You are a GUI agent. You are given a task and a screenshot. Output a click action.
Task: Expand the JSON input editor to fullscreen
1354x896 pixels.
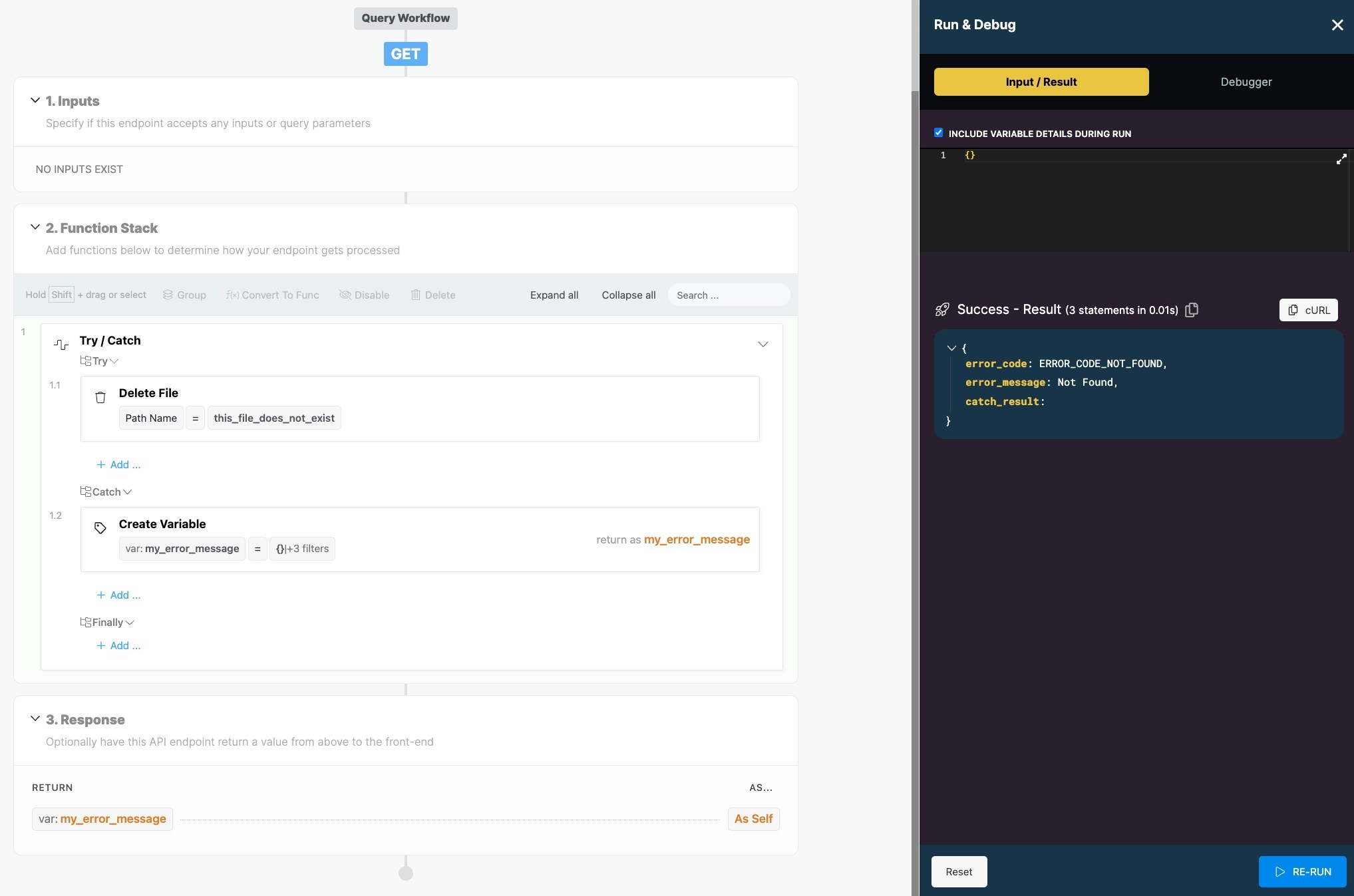(x=1341, y=159)
